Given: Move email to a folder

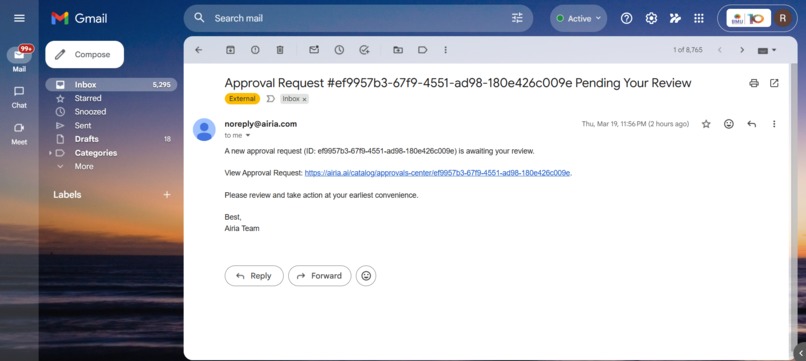Looking at the screenshot, I should tap(398, 50).
